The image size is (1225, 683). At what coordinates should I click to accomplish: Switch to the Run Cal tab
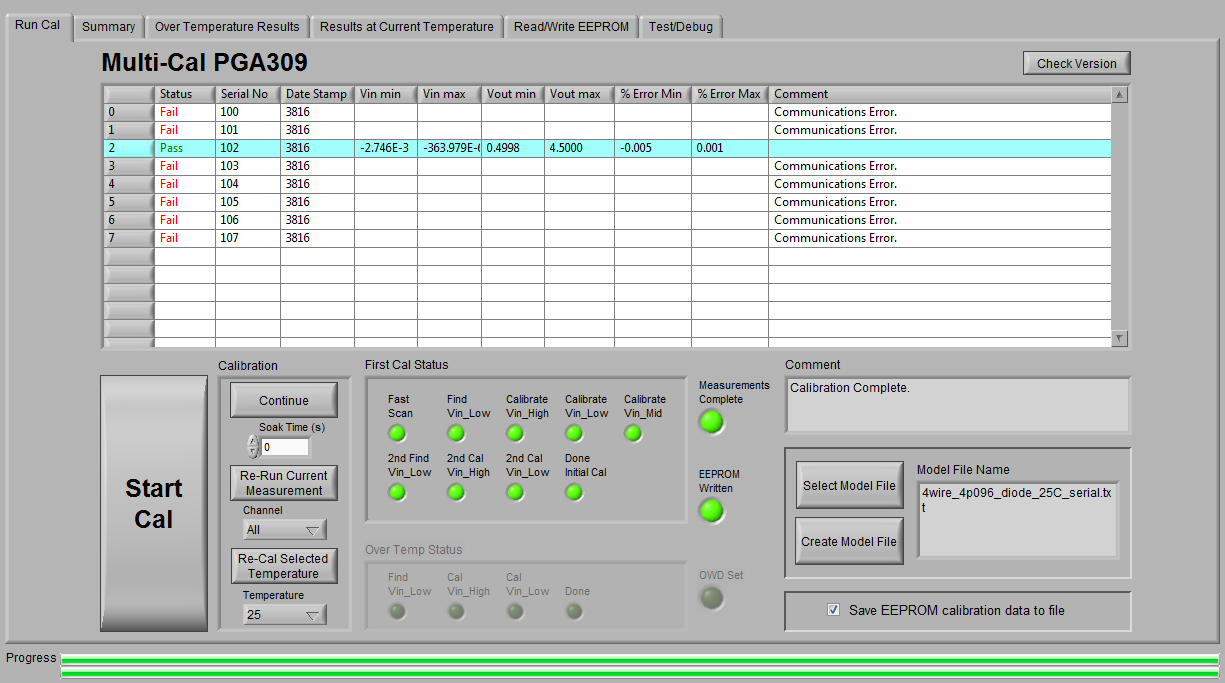[x=37, y=25]
